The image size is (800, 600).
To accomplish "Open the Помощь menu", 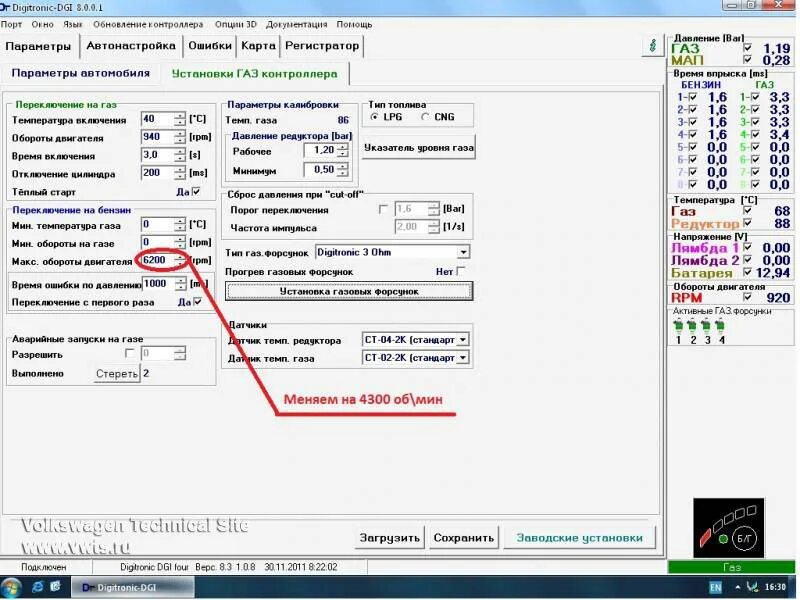I will (354, 24).
